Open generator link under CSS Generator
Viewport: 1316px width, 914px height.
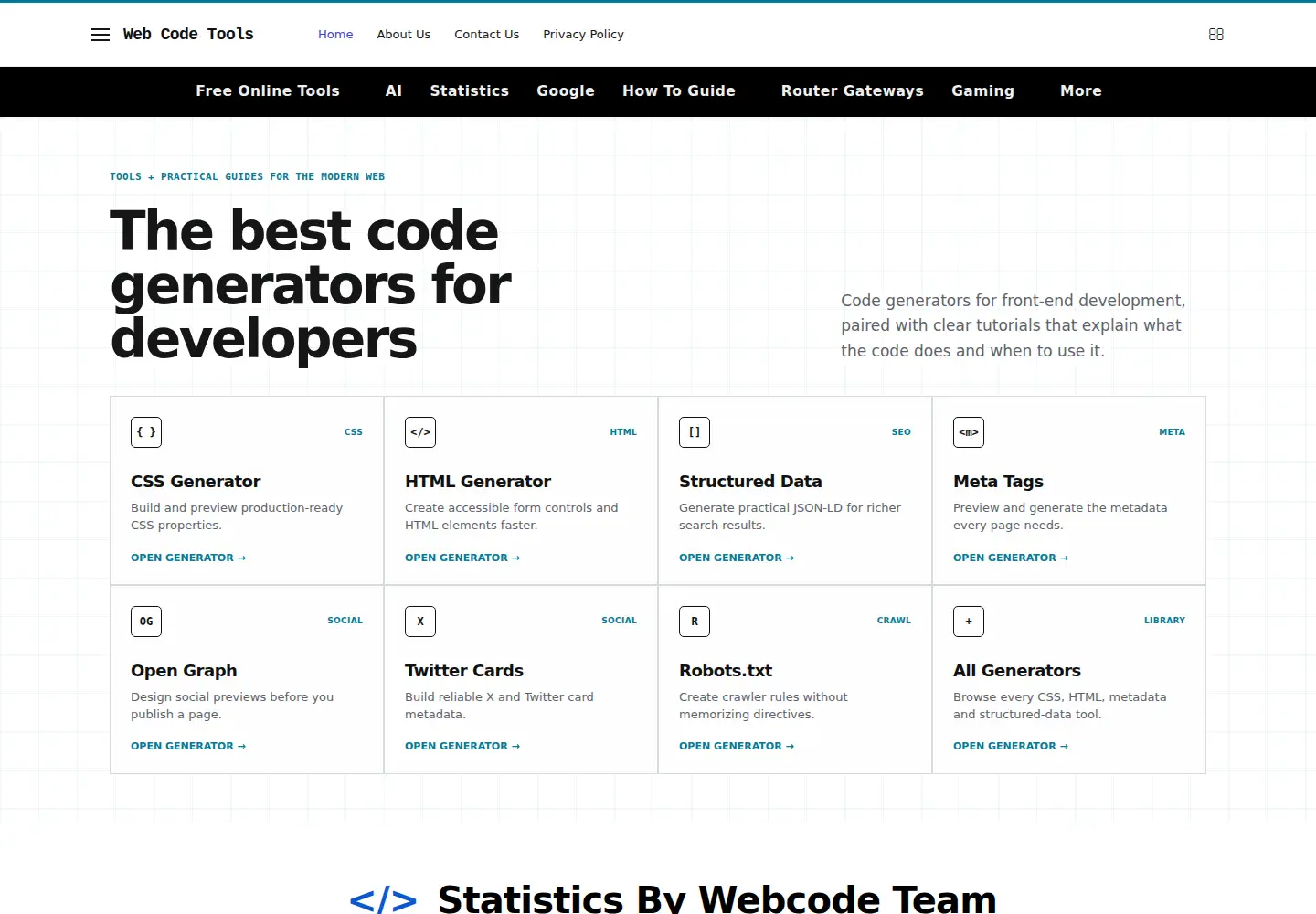point(188,558)
